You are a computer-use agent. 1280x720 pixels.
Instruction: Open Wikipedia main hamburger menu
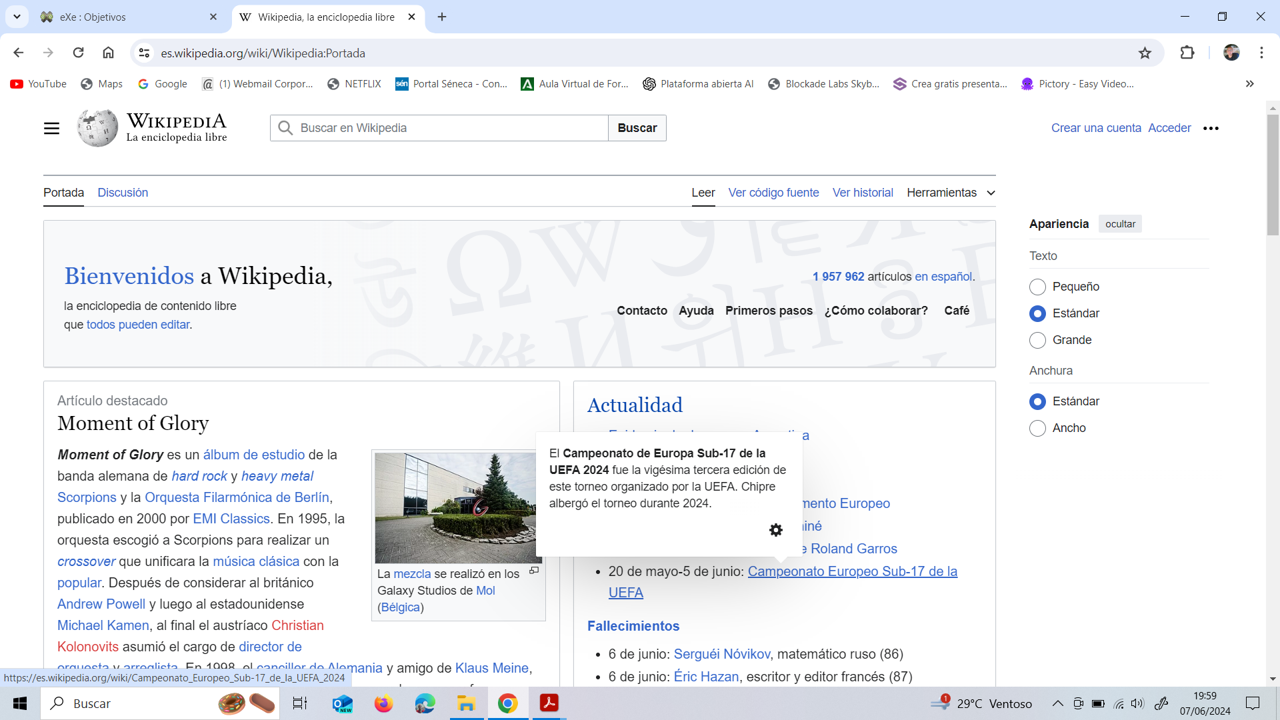(x=51, y=128)
